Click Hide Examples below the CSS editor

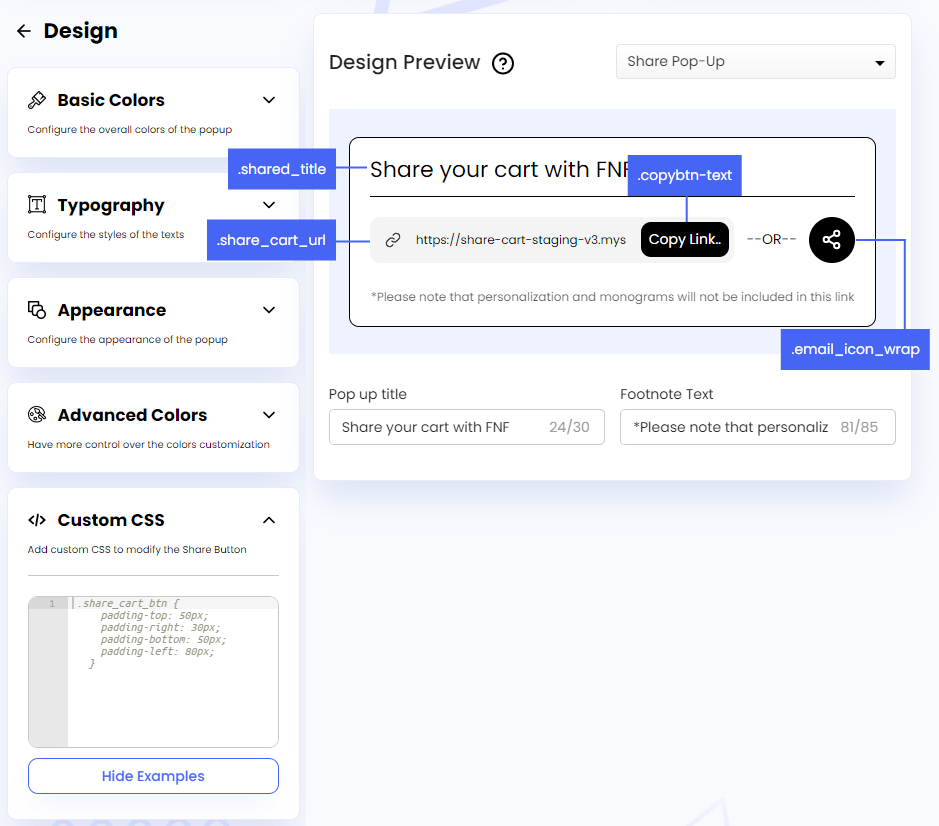153,776
